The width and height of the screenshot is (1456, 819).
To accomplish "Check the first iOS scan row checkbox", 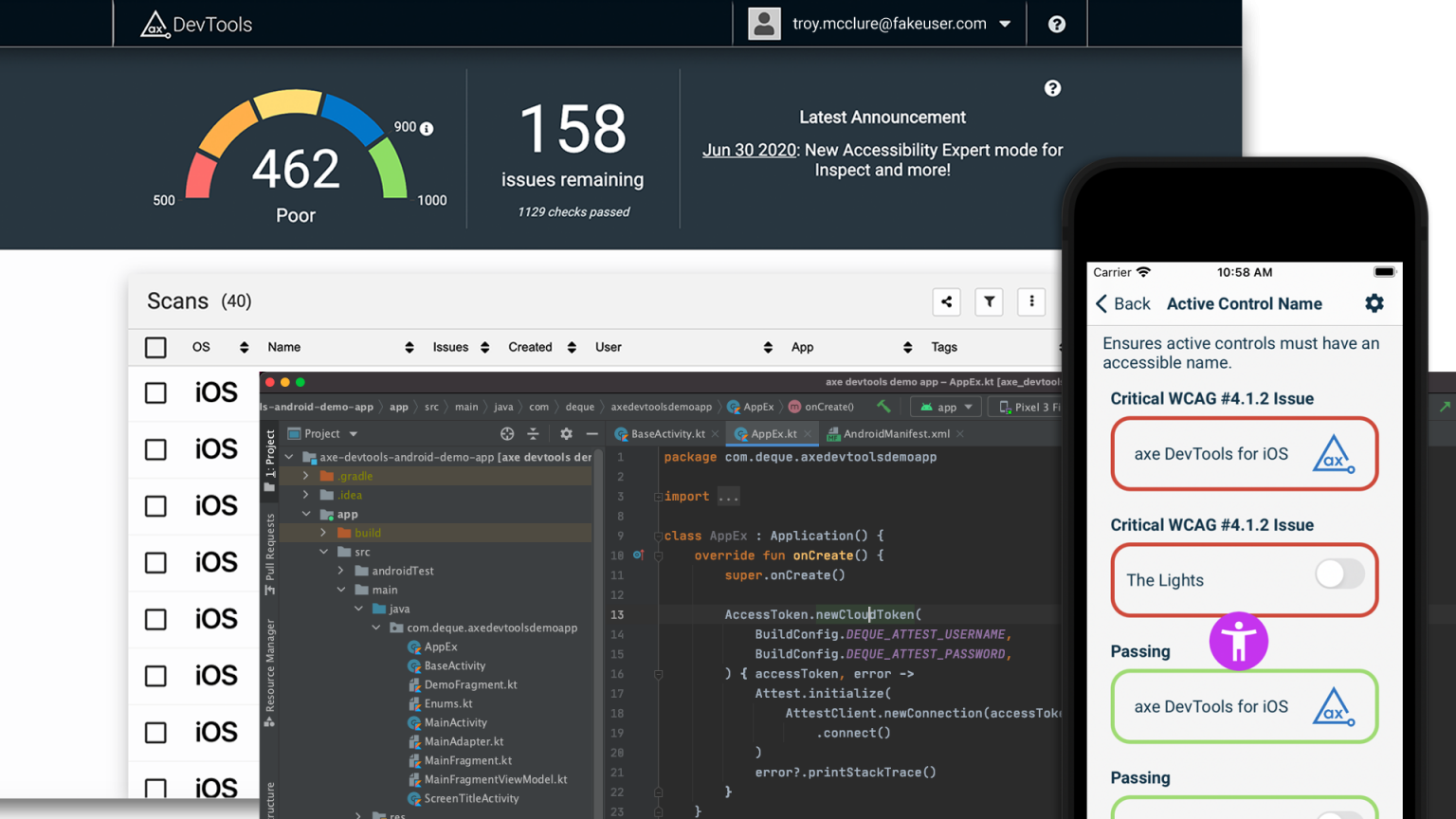I will [155, 392].
